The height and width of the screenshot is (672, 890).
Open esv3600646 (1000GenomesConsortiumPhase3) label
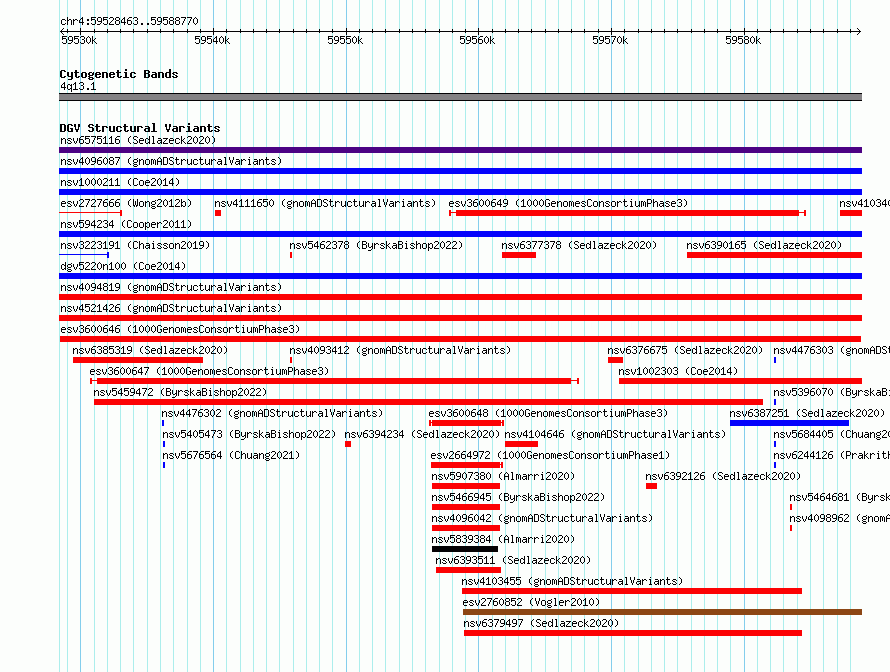180,329
